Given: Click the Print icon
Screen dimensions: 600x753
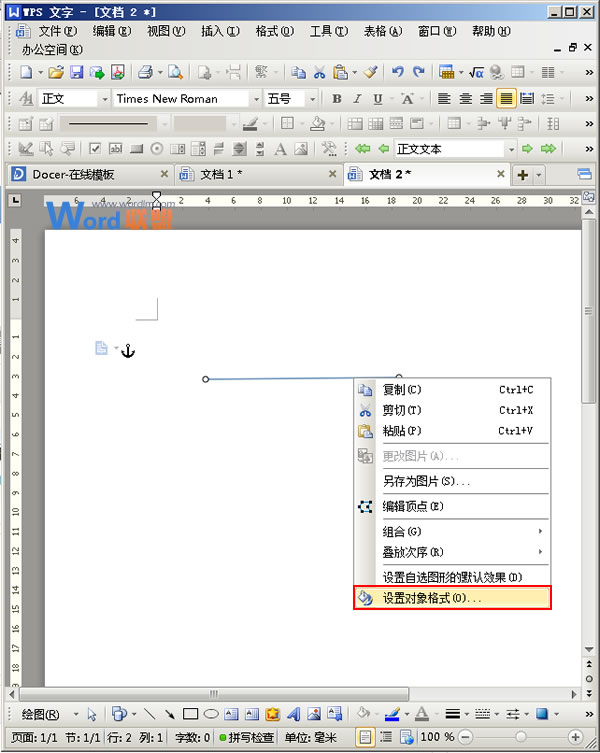Looking at the screenshot, I should (x=144, y=72).
